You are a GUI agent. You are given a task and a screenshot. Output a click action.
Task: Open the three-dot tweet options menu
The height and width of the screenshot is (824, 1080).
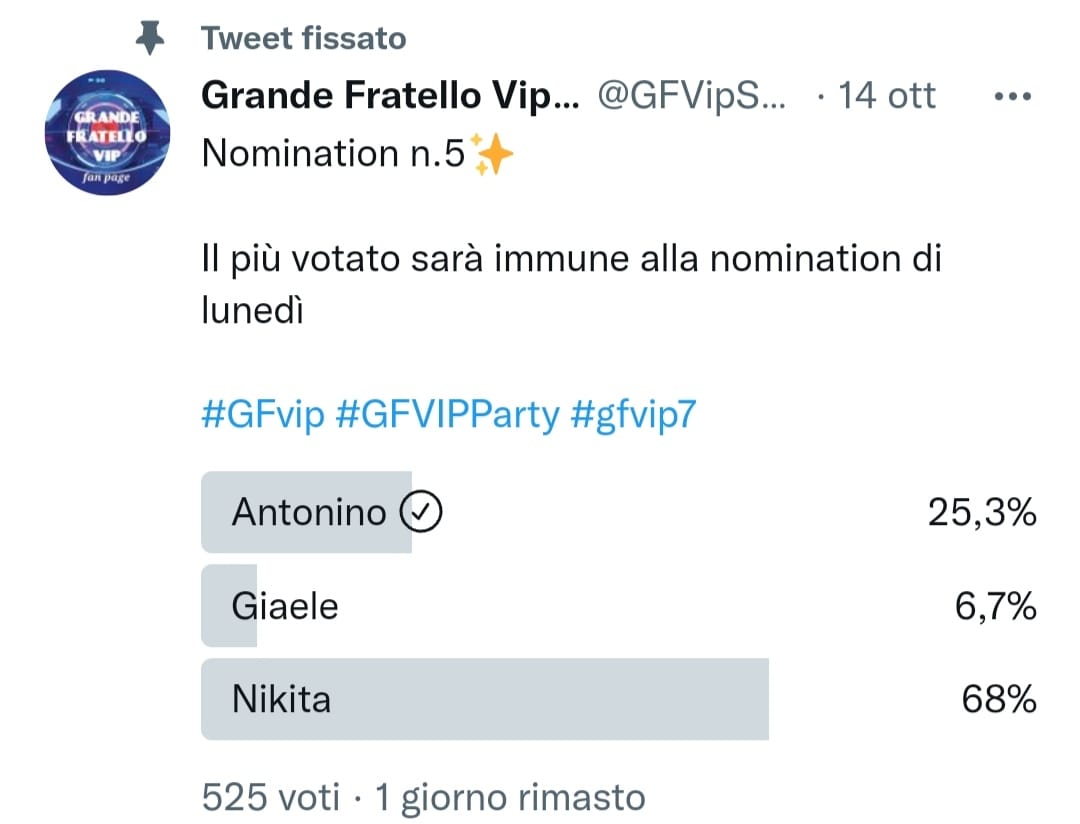tap(1012, 96)
